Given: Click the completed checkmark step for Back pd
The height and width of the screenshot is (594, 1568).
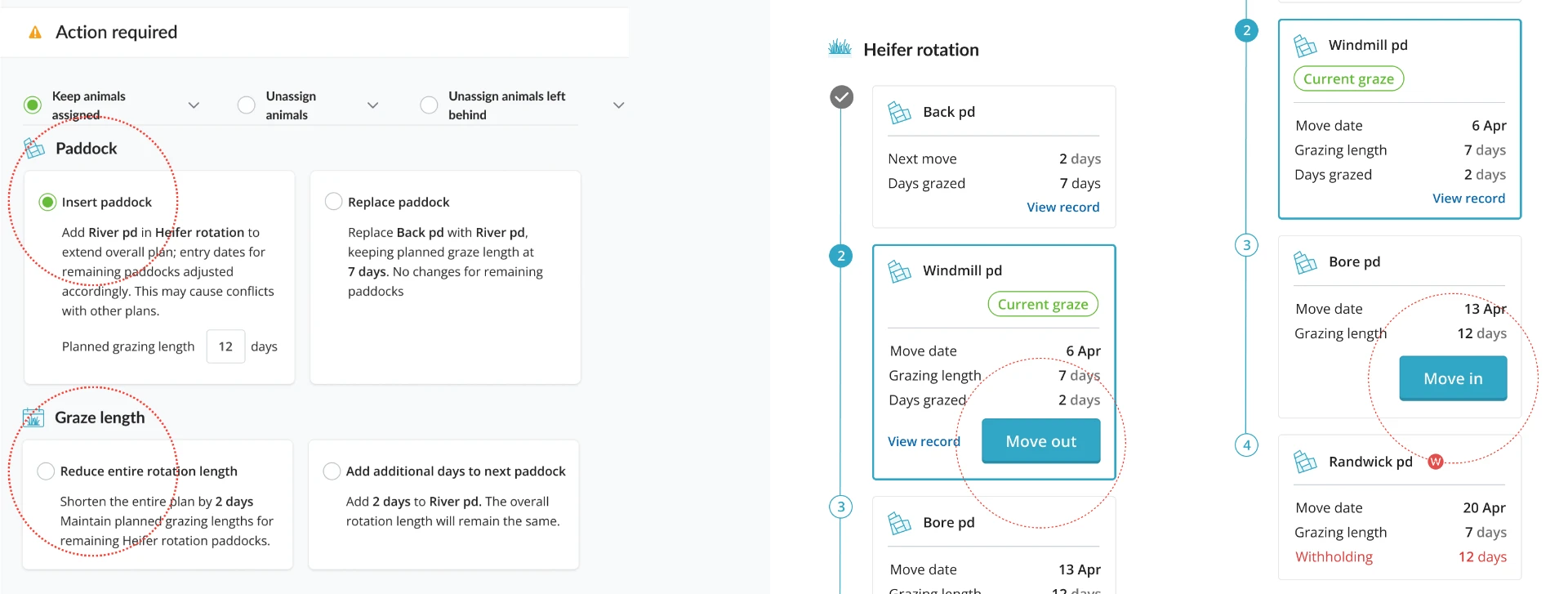Looking at the screenshot, I should pyautogui.click(x=841, y=97).
